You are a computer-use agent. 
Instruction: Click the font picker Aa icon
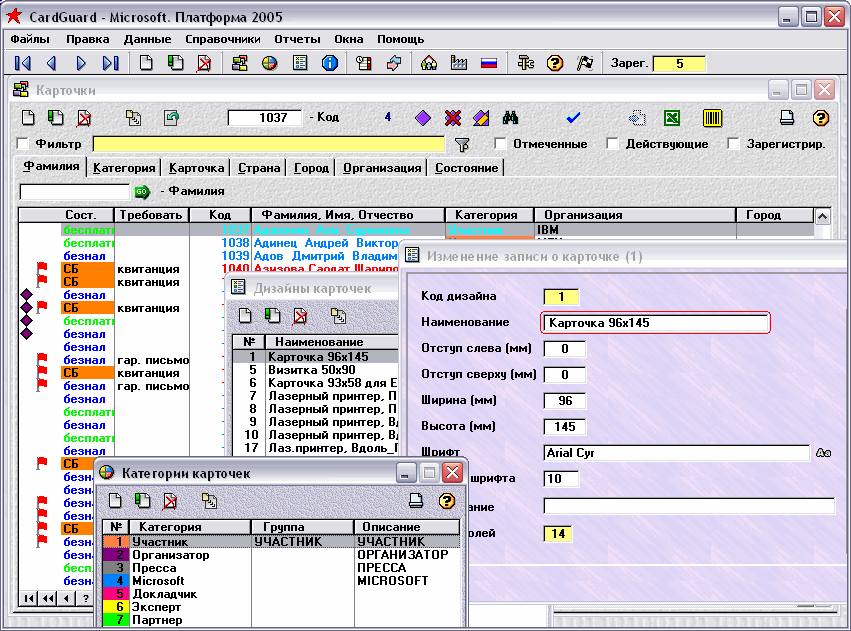(x=823, y=453)
